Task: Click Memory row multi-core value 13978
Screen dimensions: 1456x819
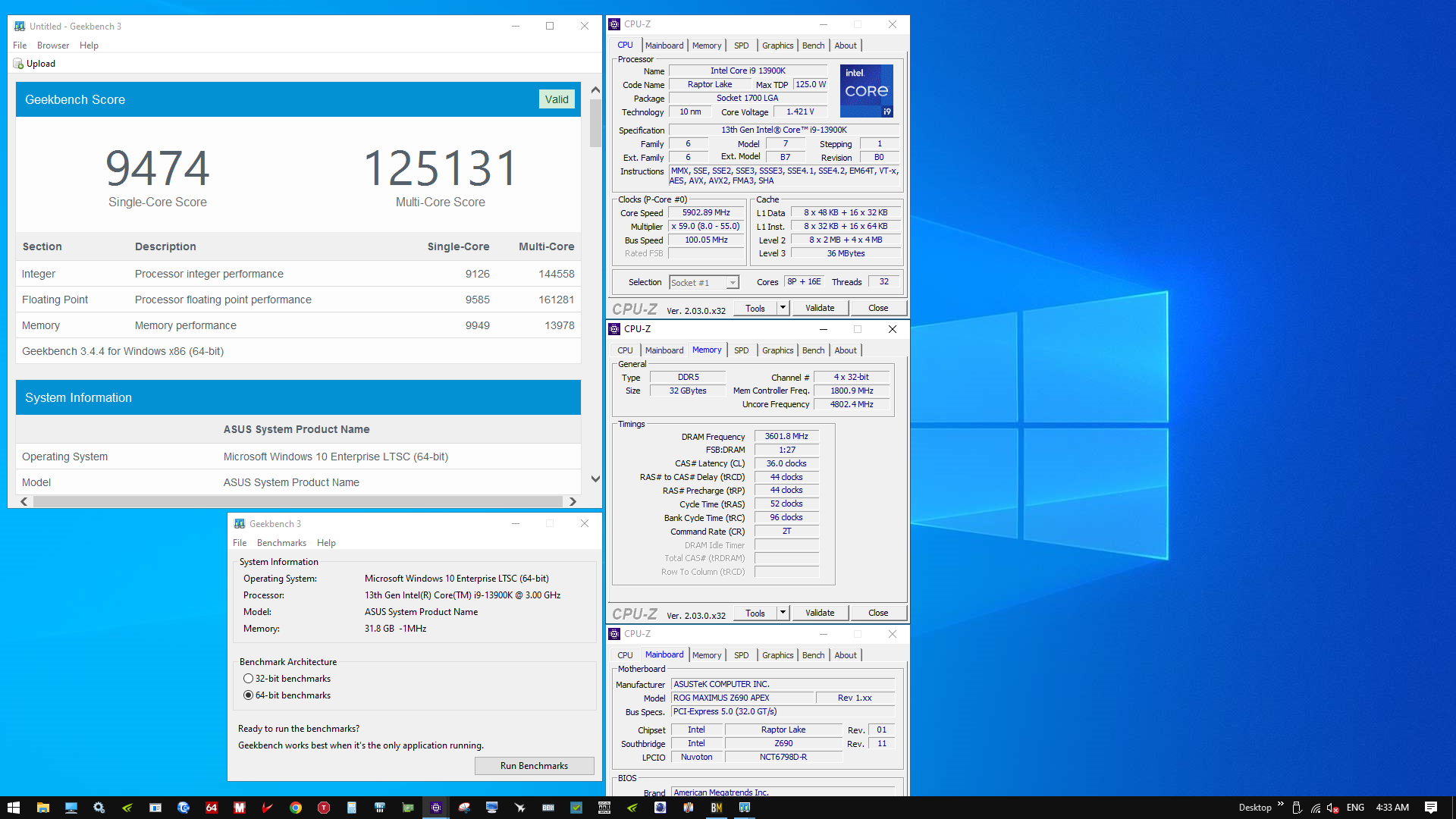Action: pyautogui.click(x=560, y=325)
